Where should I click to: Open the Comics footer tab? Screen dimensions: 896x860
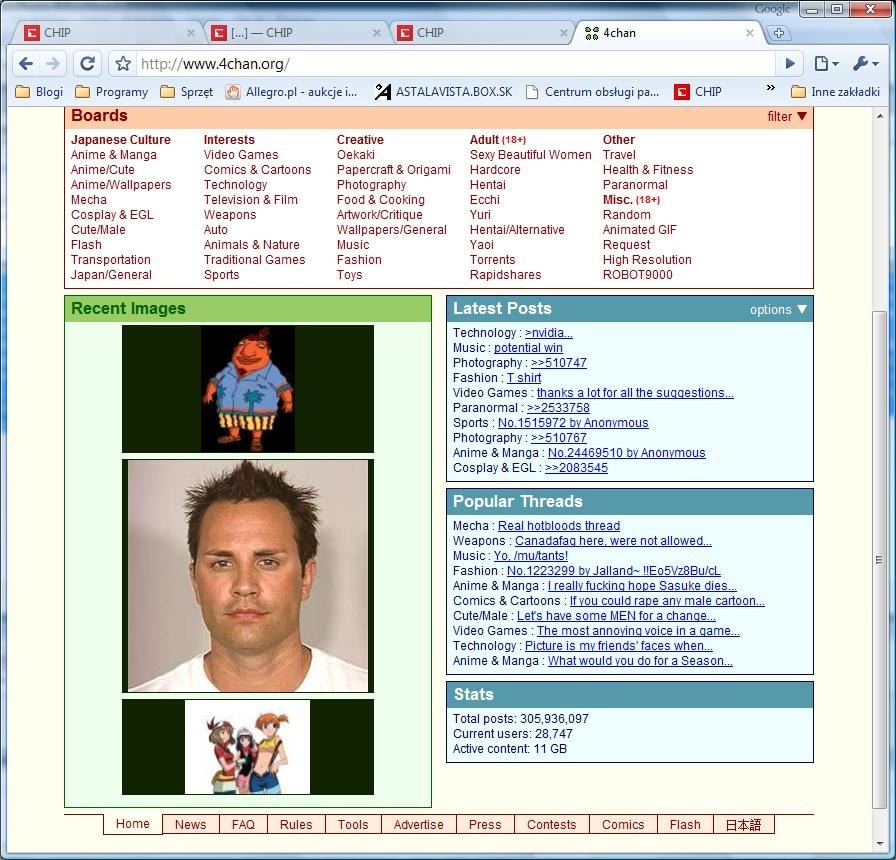pyautogui.click(x=623, y=825)
